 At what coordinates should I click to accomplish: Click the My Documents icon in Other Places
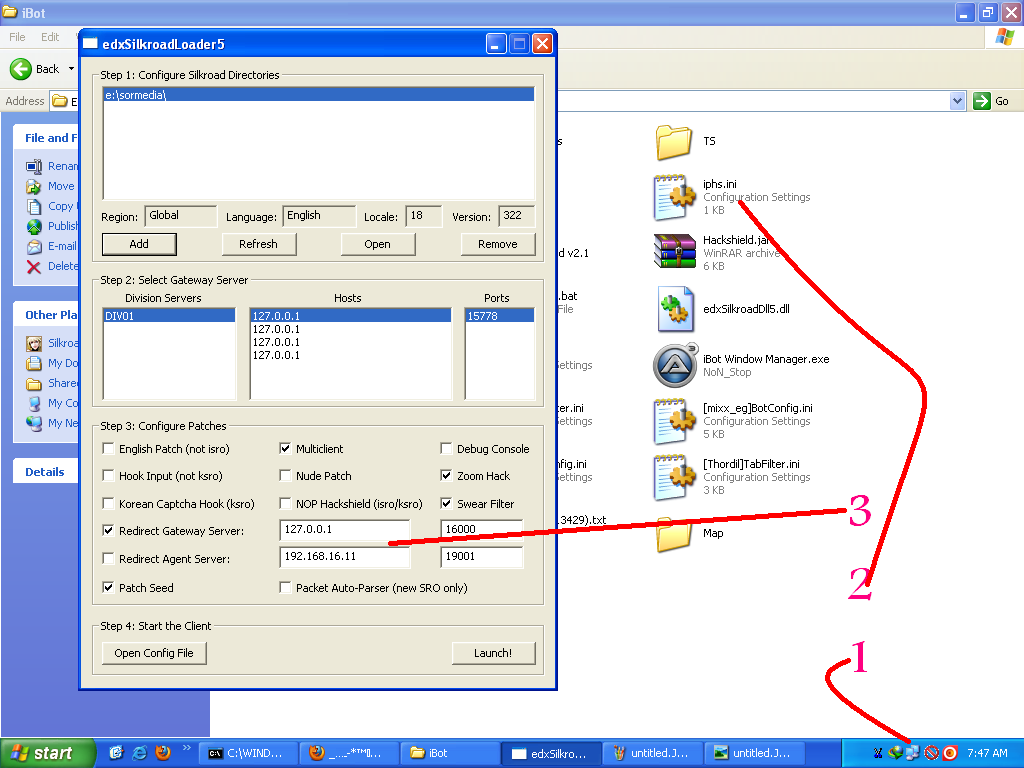coord(34,363)
